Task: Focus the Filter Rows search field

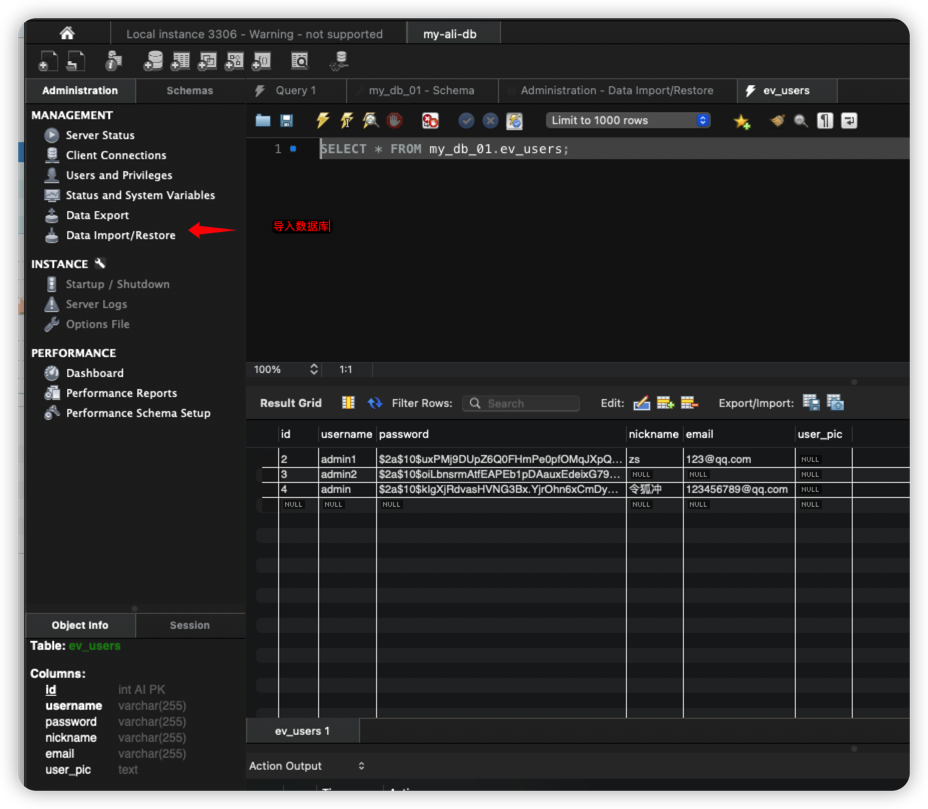Action: (x=521, y=404)
